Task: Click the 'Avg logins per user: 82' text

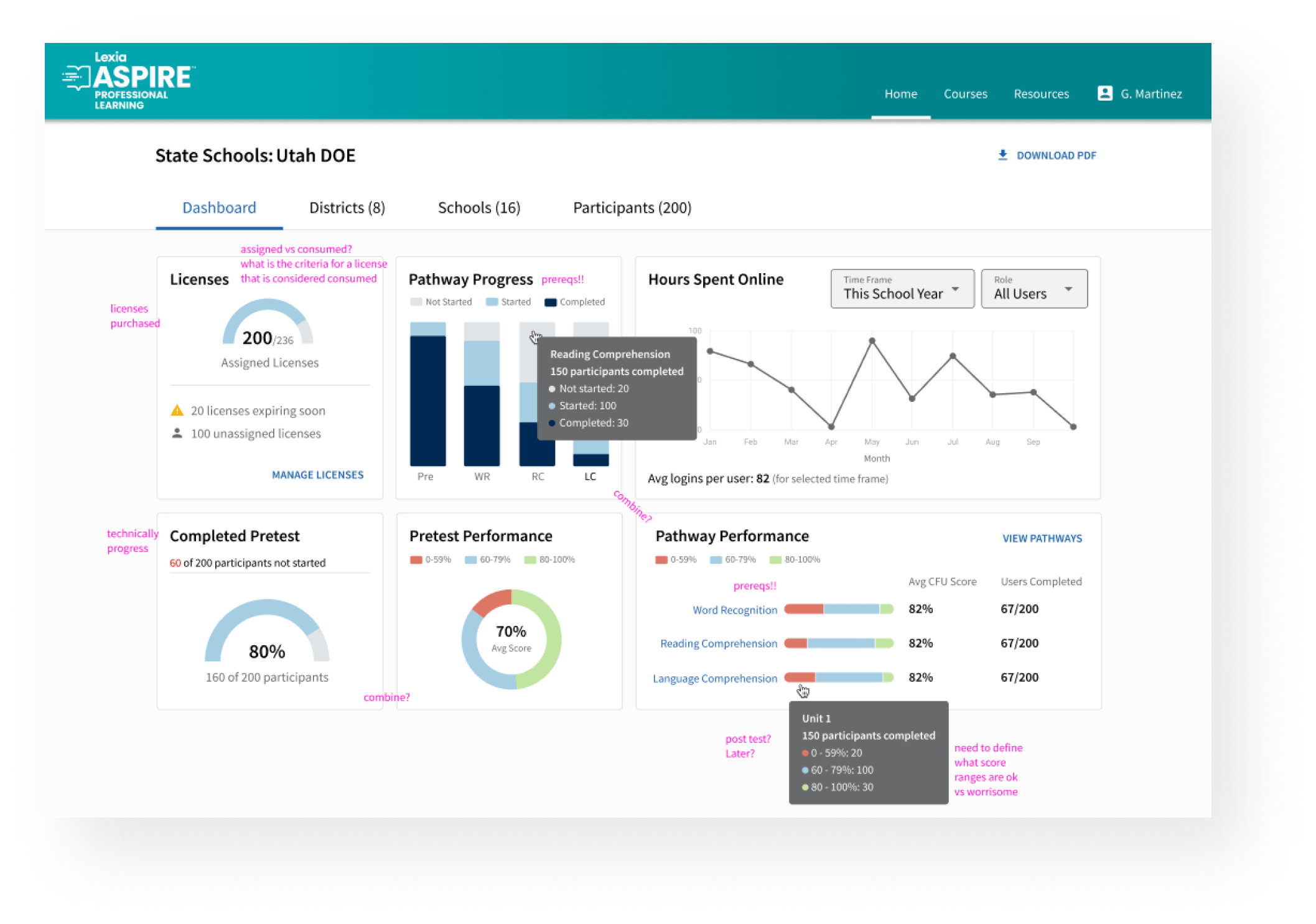Action: [x=708, y=478]
